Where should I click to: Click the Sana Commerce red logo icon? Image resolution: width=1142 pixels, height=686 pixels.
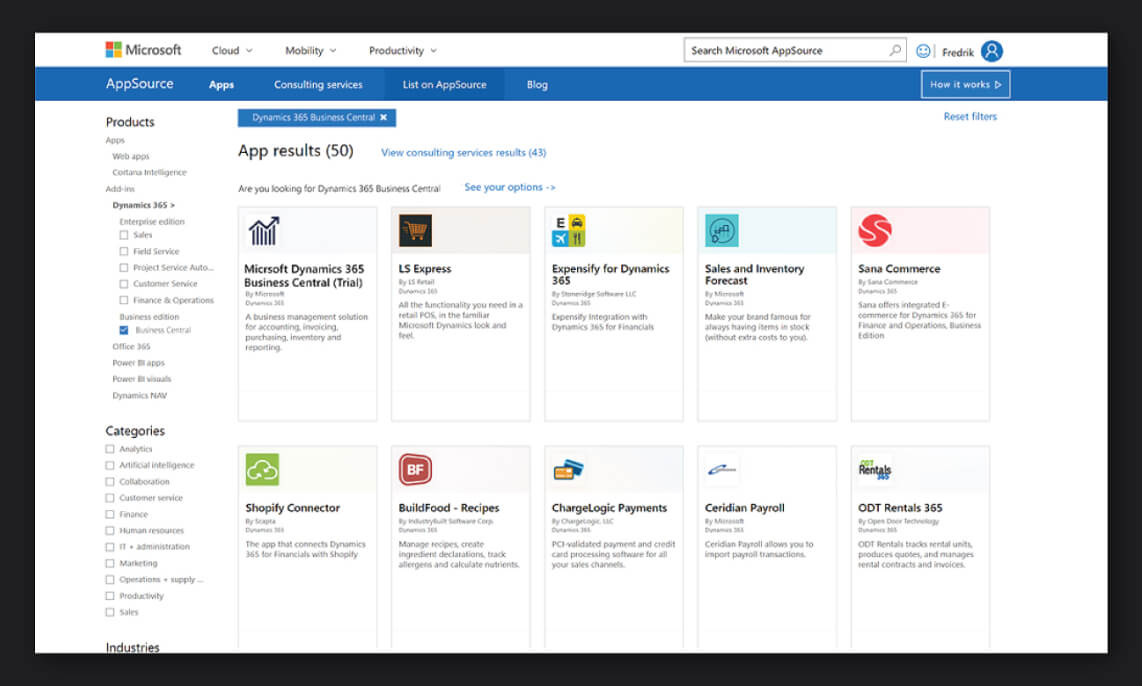coord(874,231)
